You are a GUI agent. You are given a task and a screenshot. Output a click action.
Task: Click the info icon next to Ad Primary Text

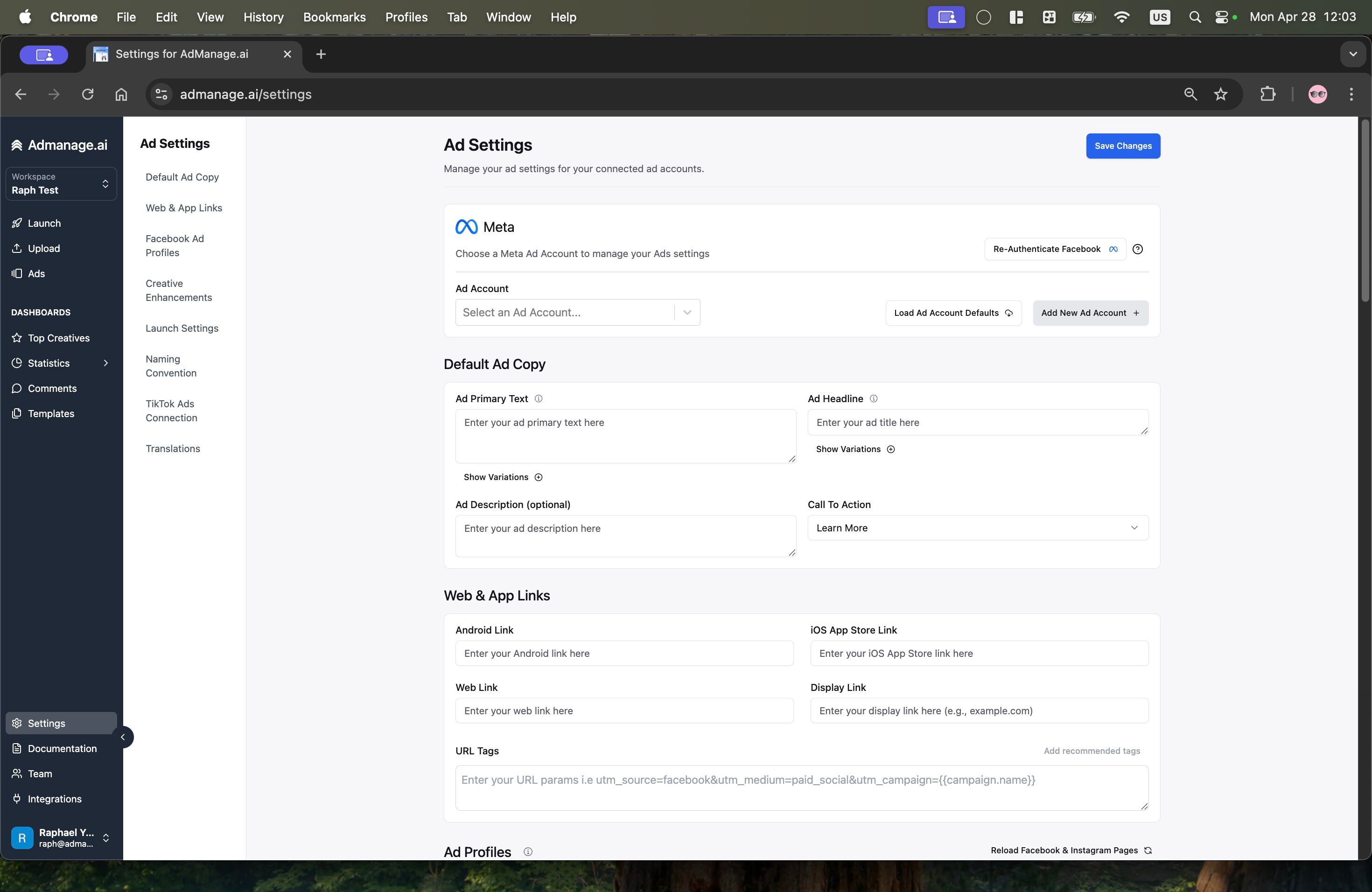(x=539, y=399)
